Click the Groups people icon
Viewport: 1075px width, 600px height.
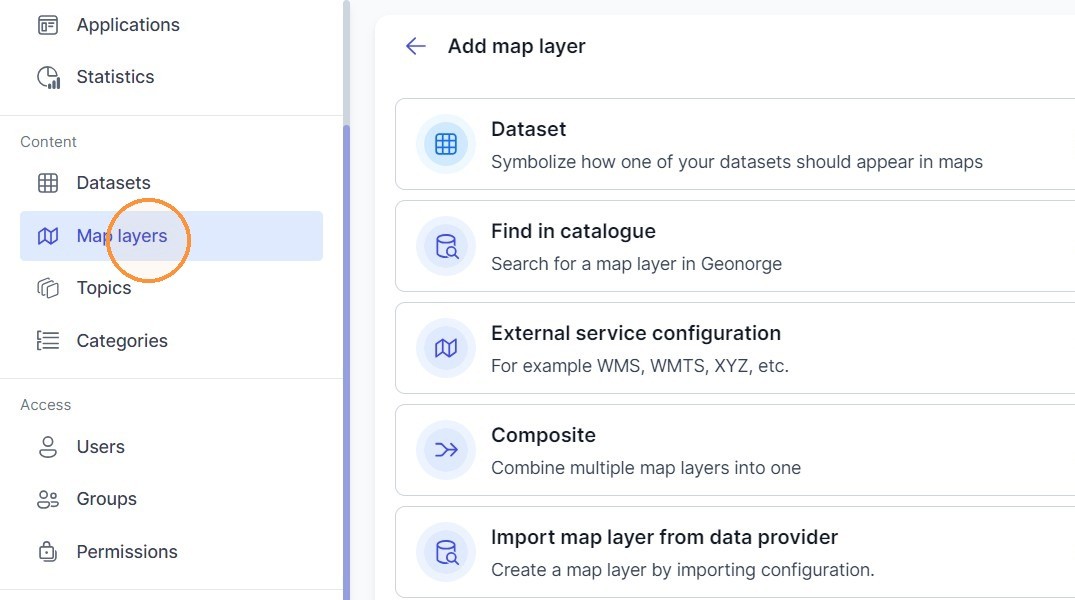[x=47, y=499]
